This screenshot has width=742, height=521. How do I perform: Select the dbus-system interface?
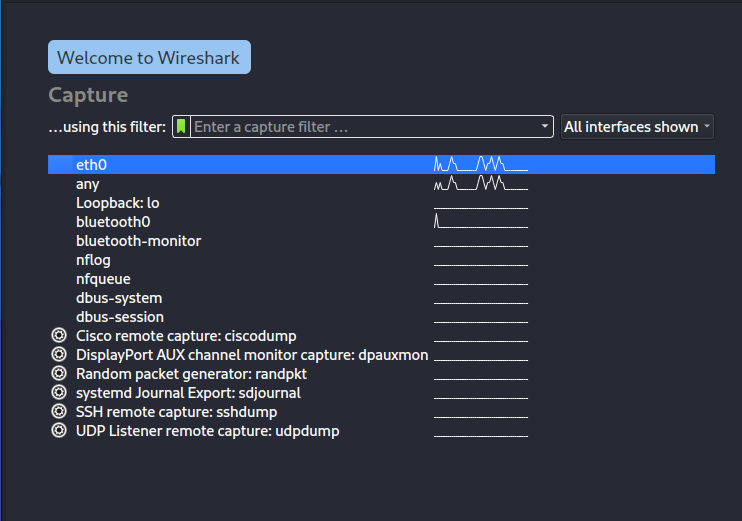[381, 298]
